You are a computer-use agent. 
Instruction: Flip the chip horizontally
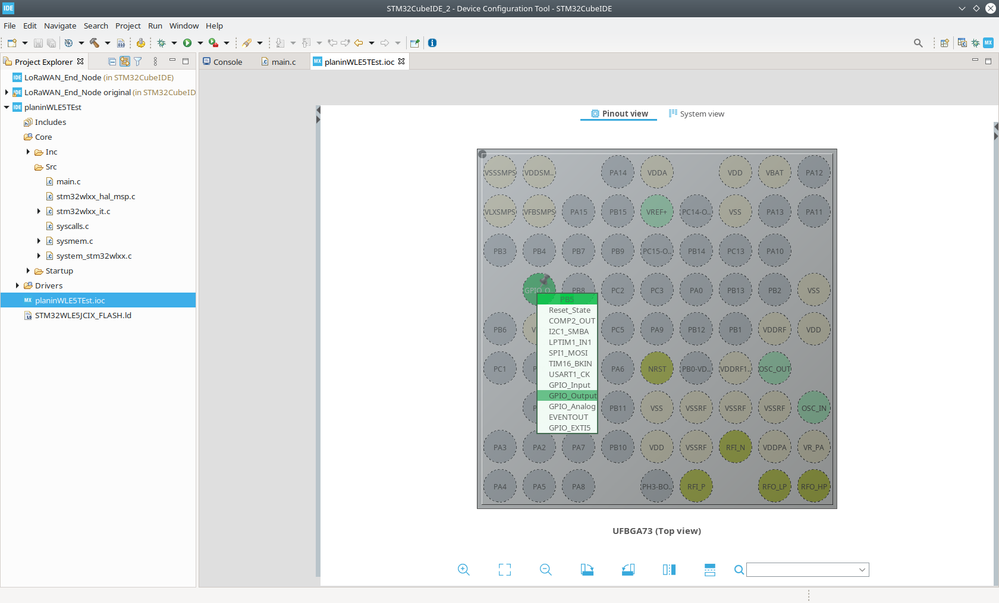[669, 570]
